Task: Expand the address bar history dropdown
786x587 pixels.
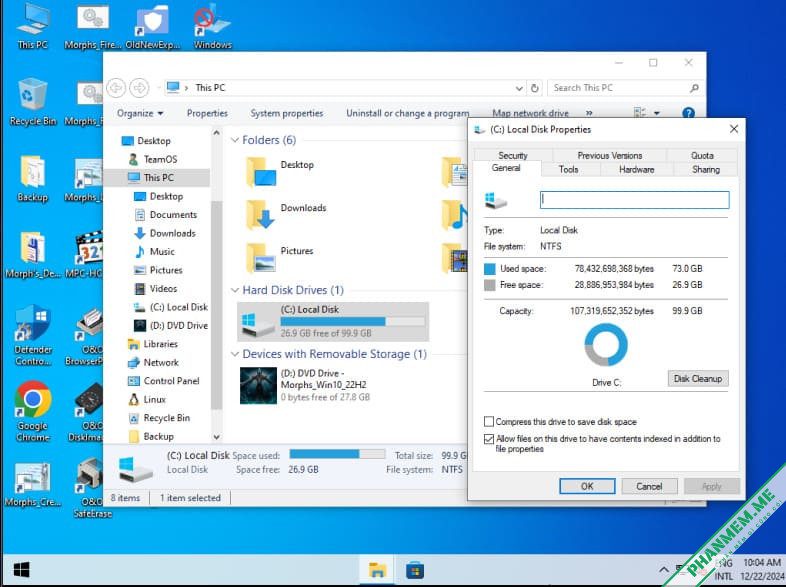Action: (x=519, y=88)
